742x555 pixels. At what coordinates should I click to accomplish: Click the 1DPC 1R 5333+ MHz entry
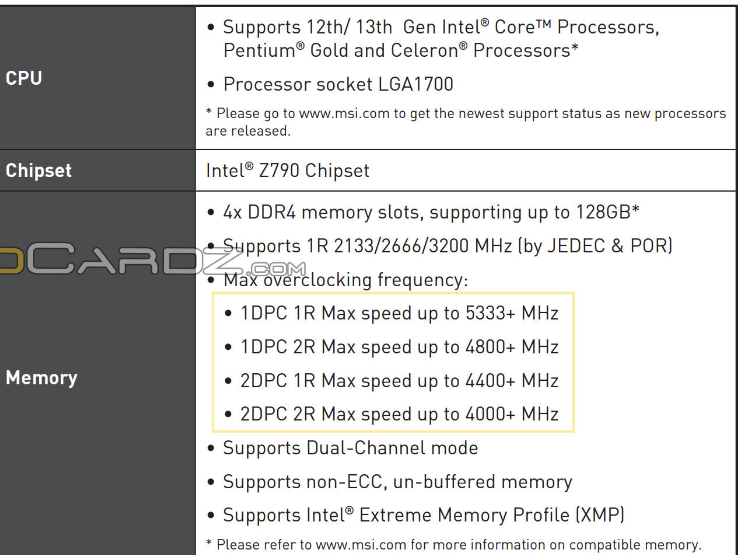click(x=399, y=313)
